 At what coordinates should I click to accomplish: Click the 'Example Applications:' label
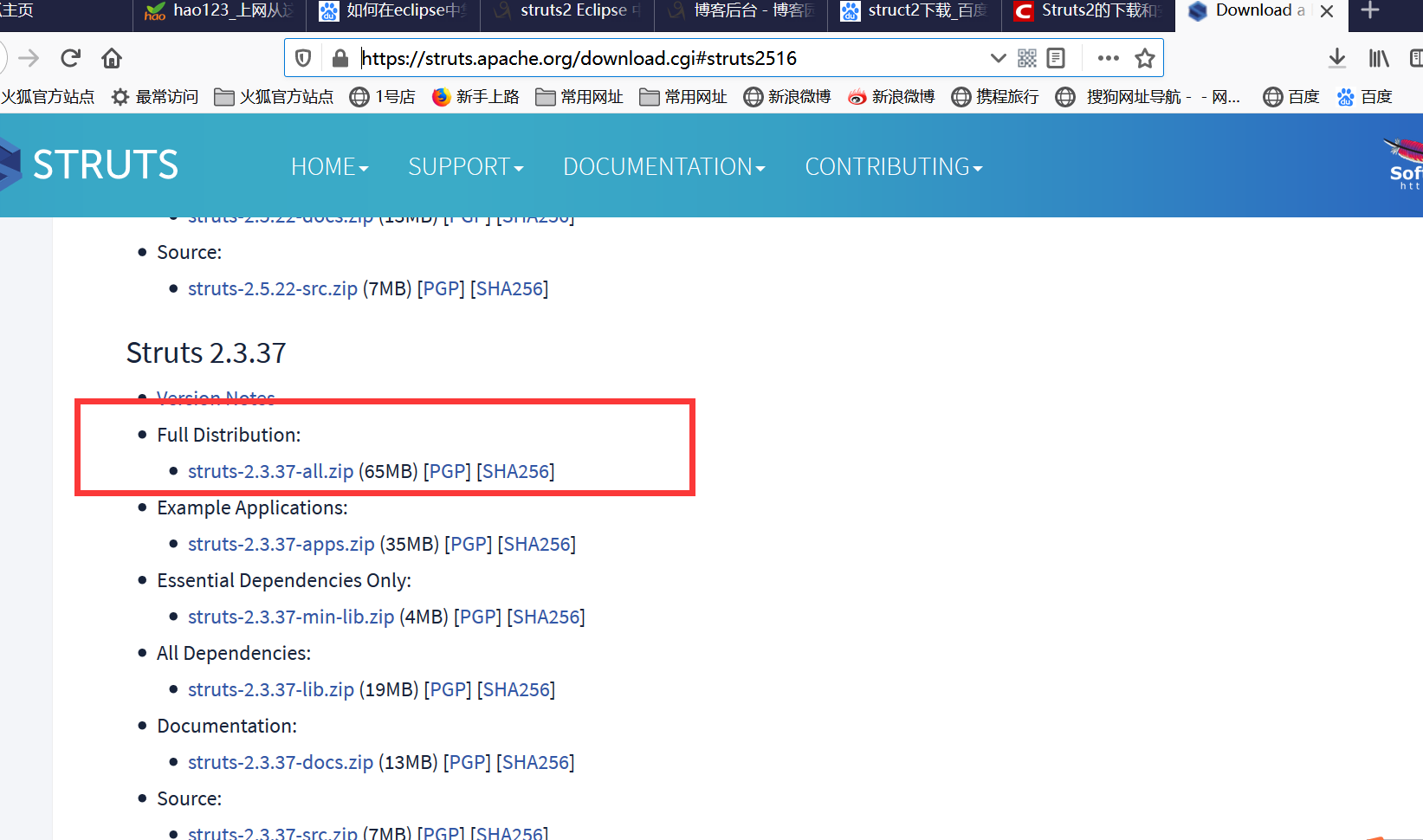point(252,507)
